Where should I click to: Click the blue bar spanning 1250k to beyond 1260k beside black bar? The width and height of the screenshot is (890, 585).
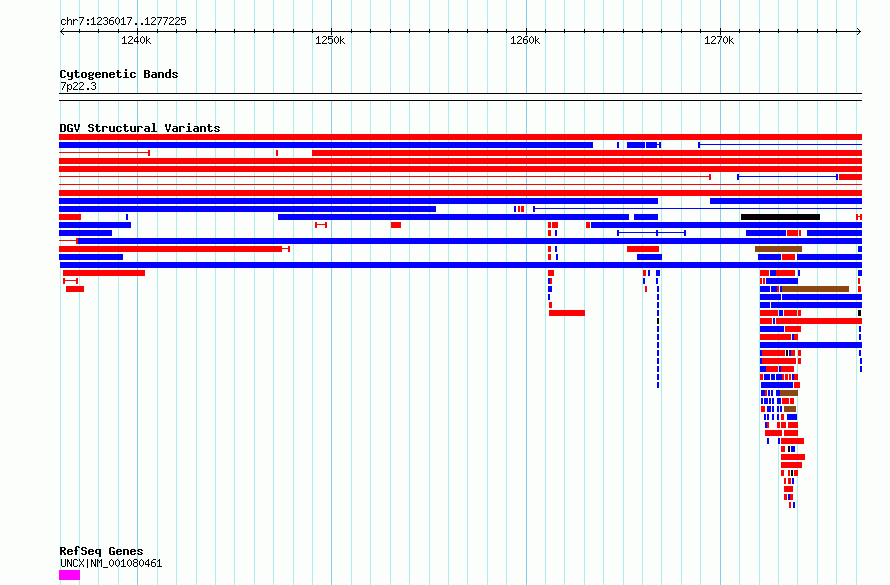click(x=454, y=217)
